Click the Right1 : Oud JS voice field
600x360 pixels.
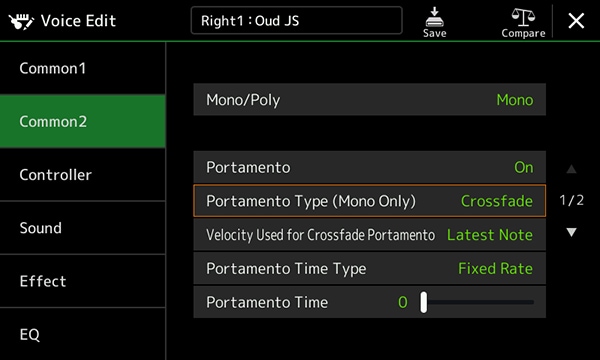pyautogui.click(x=297, y=20)
